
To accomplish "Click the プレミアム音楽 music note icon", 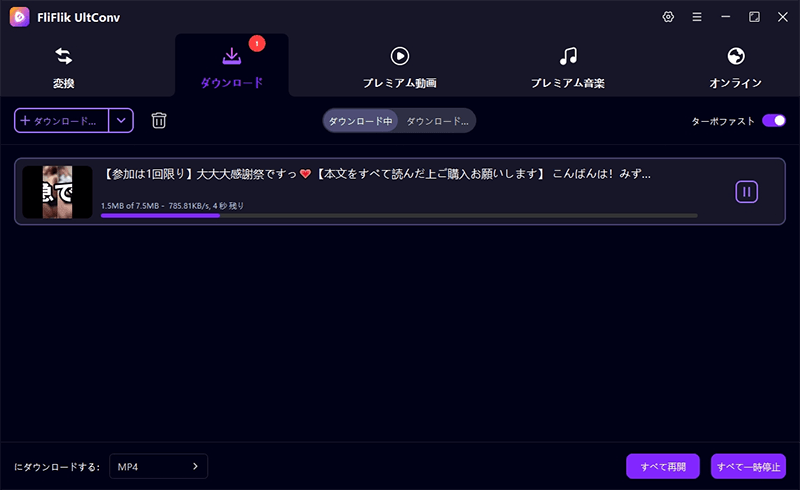I will click(568, 56).
